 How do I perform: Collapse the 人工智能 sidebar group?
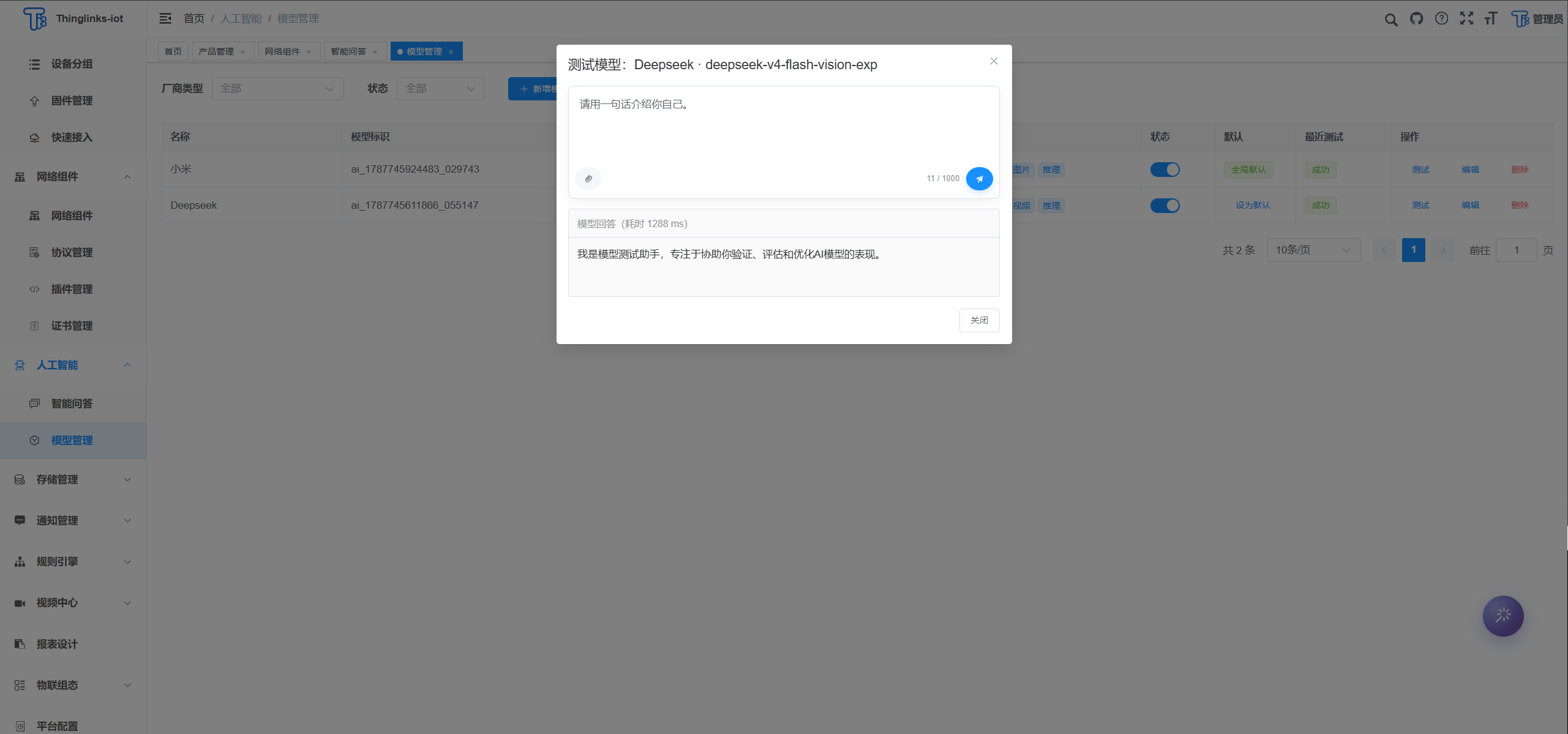click(x=73, y=365)
